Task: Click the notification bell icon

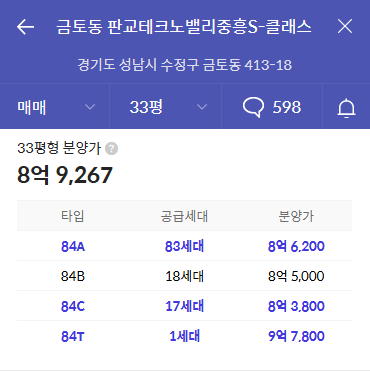Action: 346,108
